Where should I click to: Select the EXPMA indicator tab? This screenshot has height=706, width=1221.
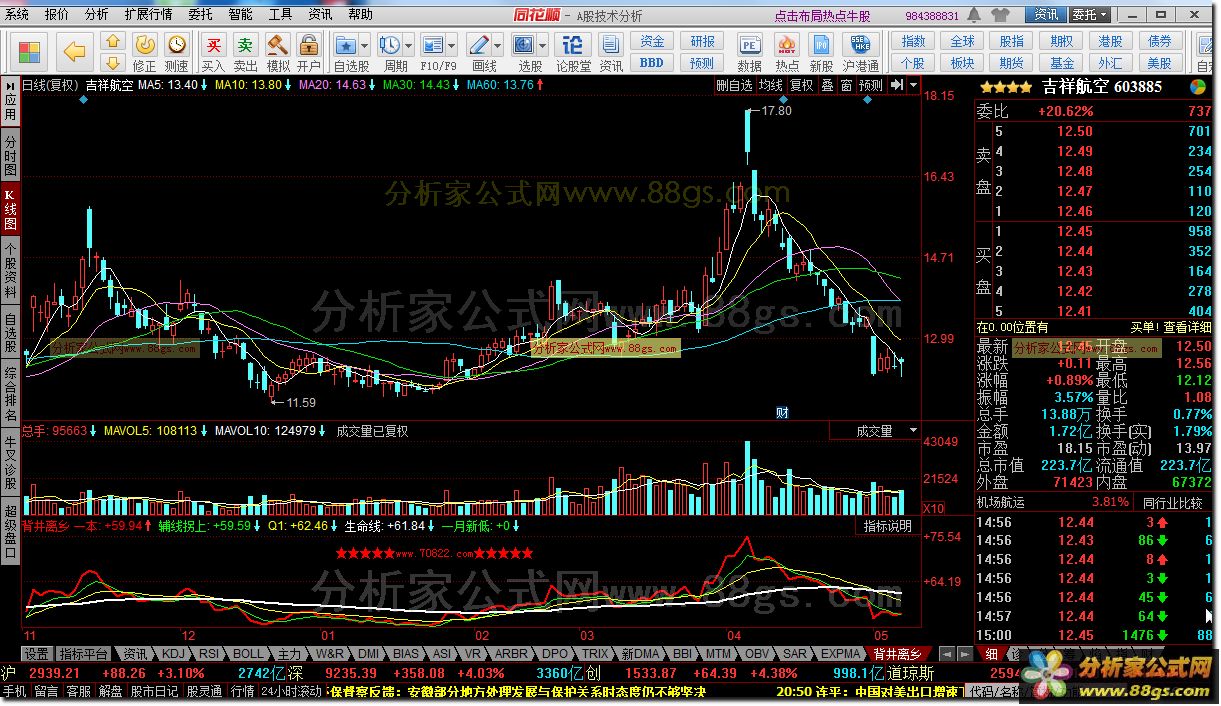839,653
